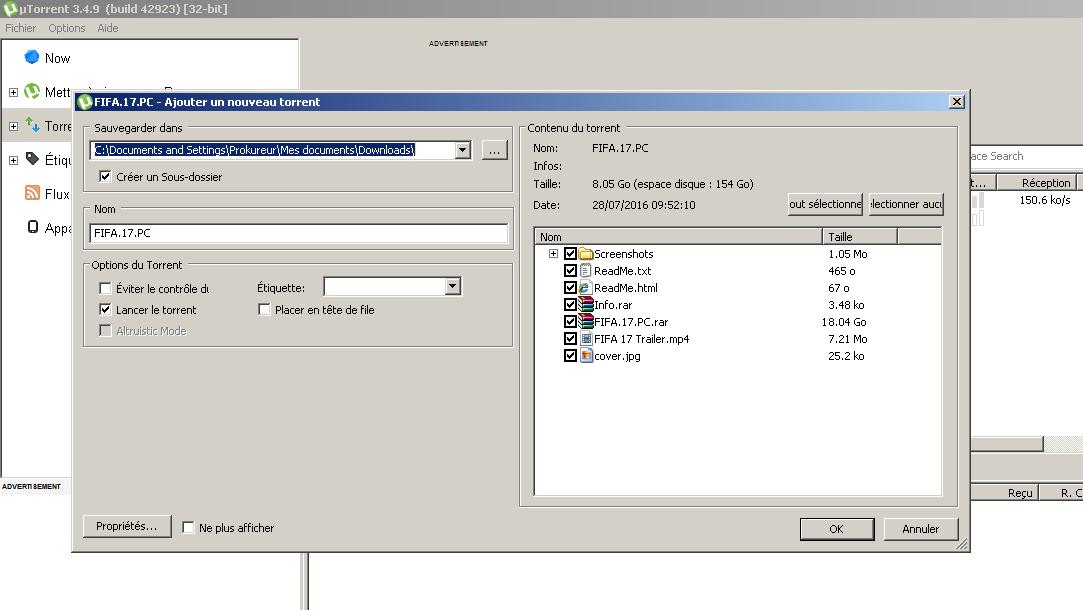This screenshot has height=610, width=1083.
Task: Click the FIFA 17 Trailer.mp4 video icon
Action: (586, 339)
